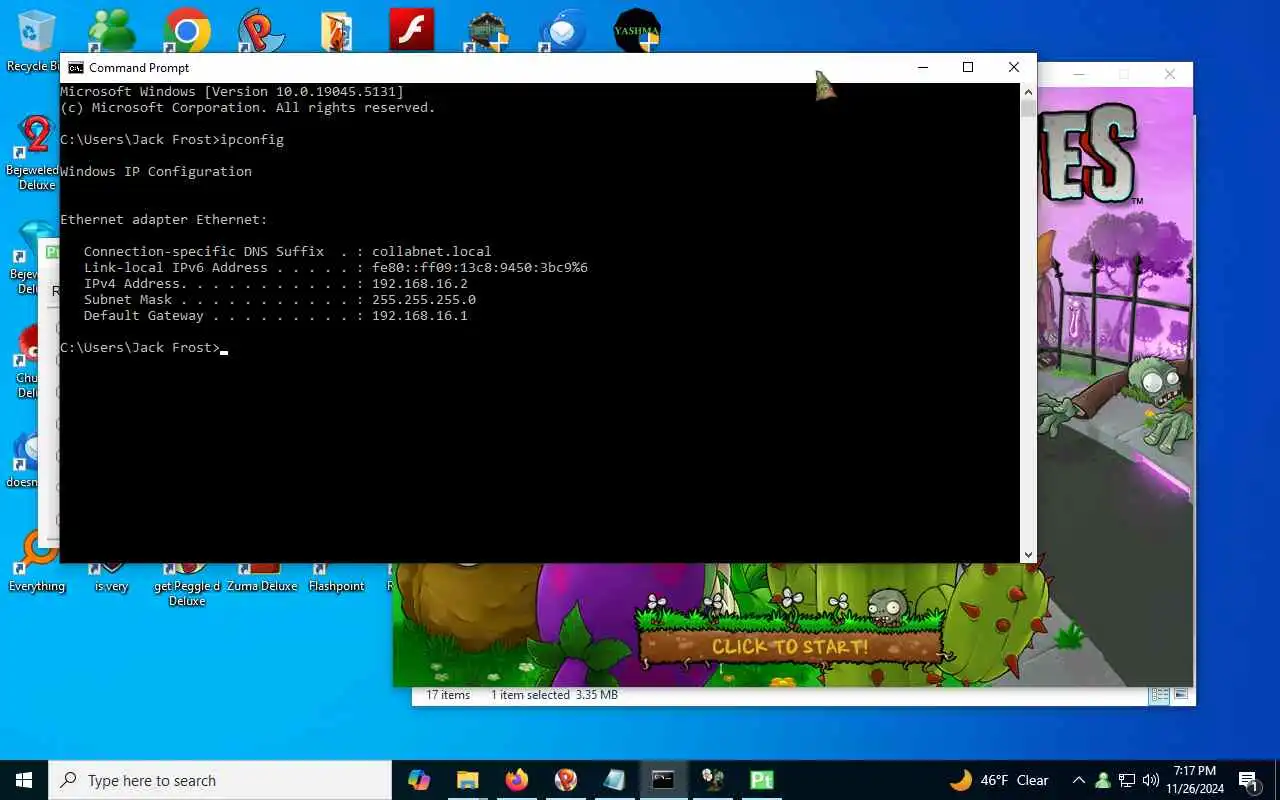
Task: Open the Peggle Deluxe desktop shortcut
Action: (x=187, y=585)
